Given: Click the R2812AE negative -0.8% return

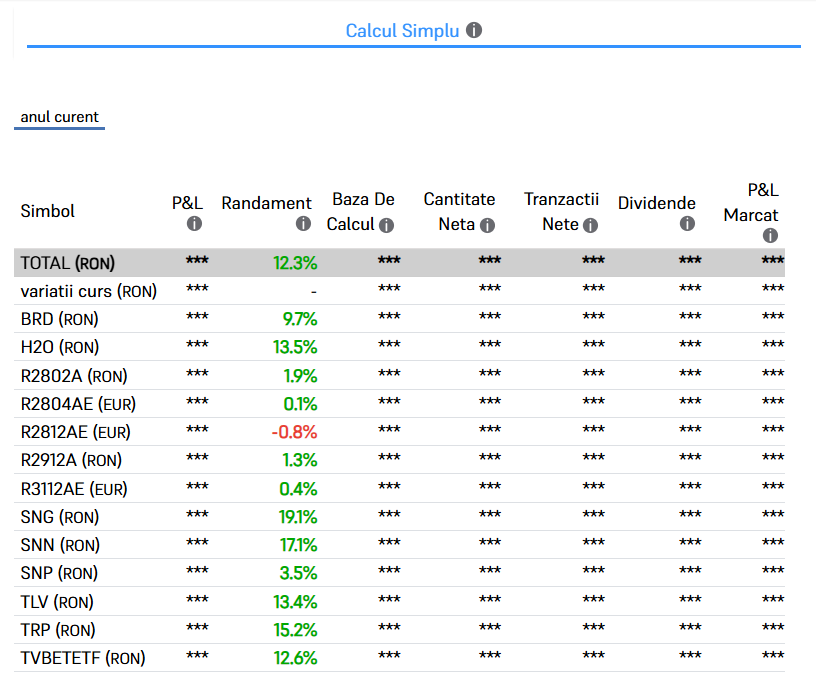Looking at the screenshot, I should [x=294, y=432].
